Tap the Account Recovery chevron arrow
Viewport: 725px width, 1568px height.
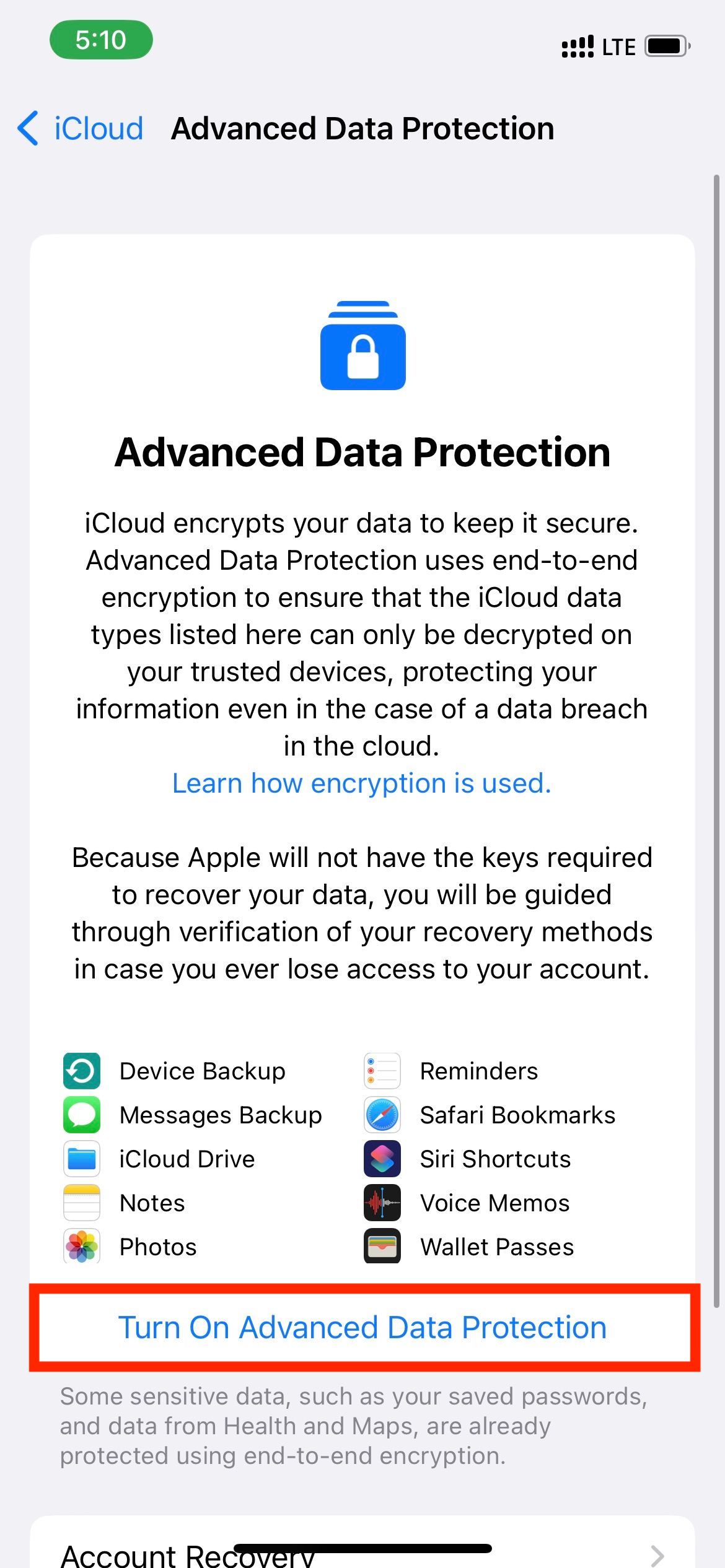657,1554
